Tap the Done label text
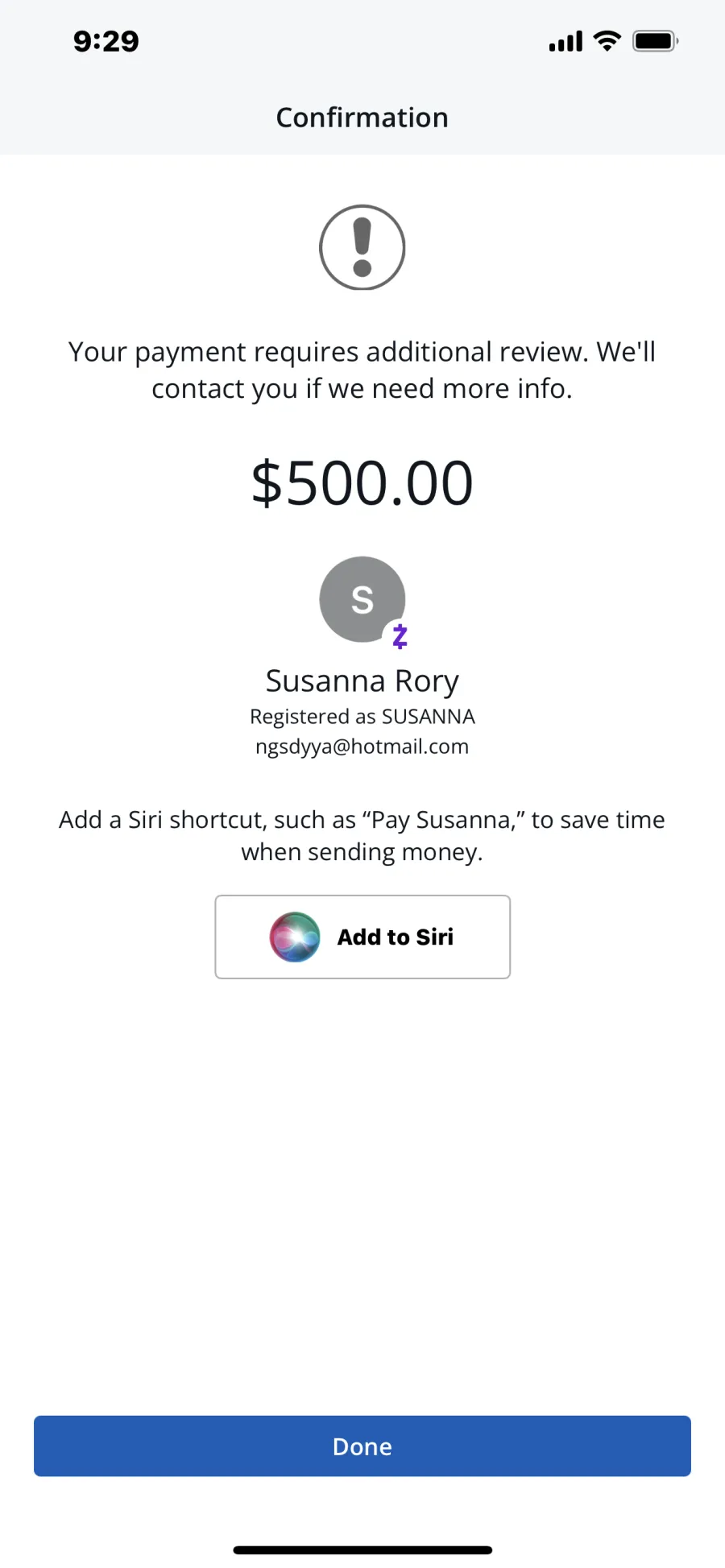725x1568 pixels. (x=362, y=1446)
